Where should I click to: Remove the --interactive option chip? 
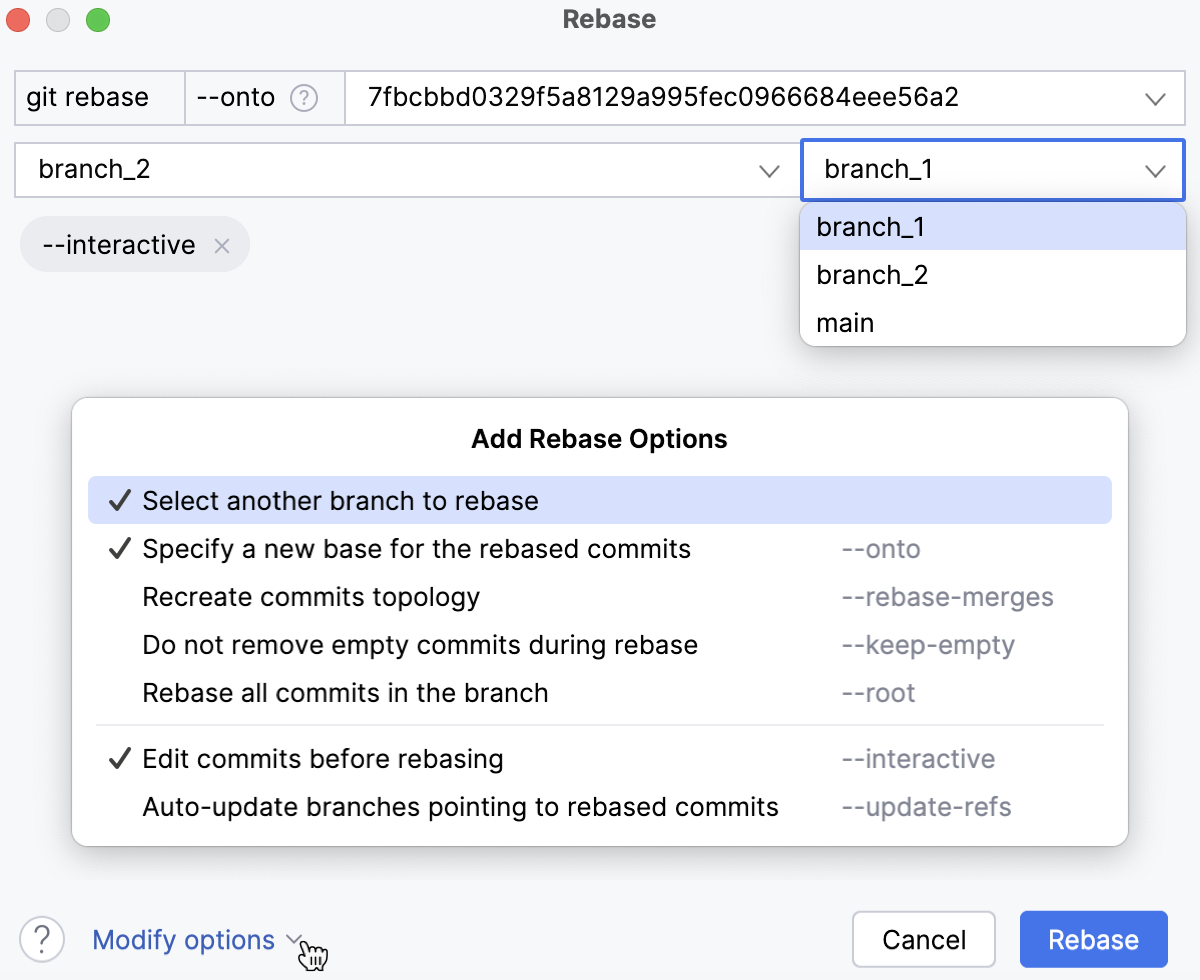pyautogui.click(x=222, y=246)
